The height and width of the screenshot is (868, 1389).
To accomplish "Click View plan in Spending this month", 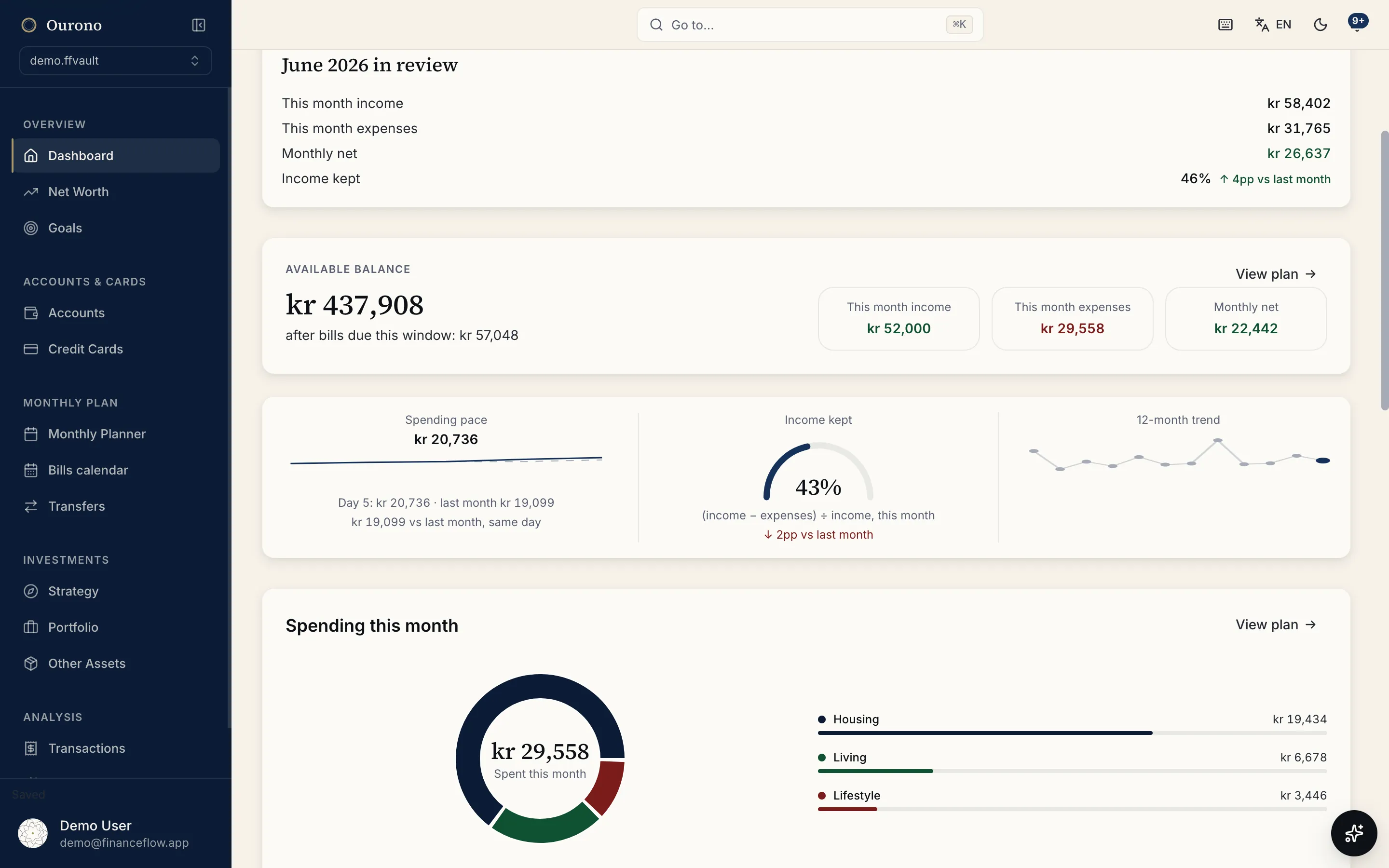I will (1275, 624).
